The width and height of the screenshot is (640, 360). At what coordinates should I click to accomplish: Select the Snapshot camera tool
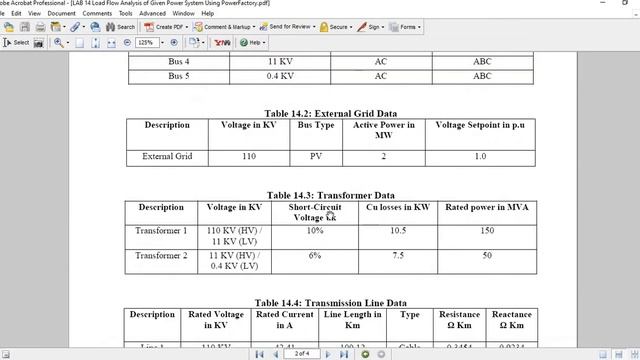(38, 42)
